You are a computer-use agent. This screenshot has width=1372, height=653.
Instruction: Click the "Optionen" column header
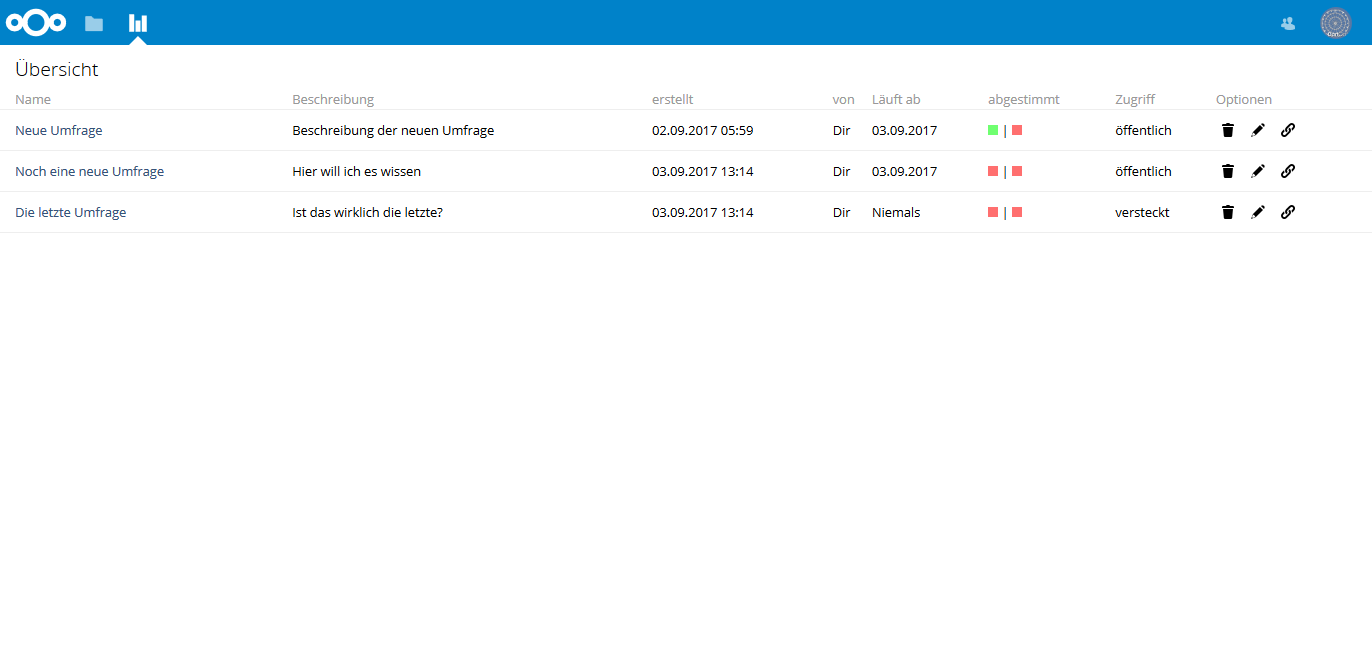coord(1244,99)
